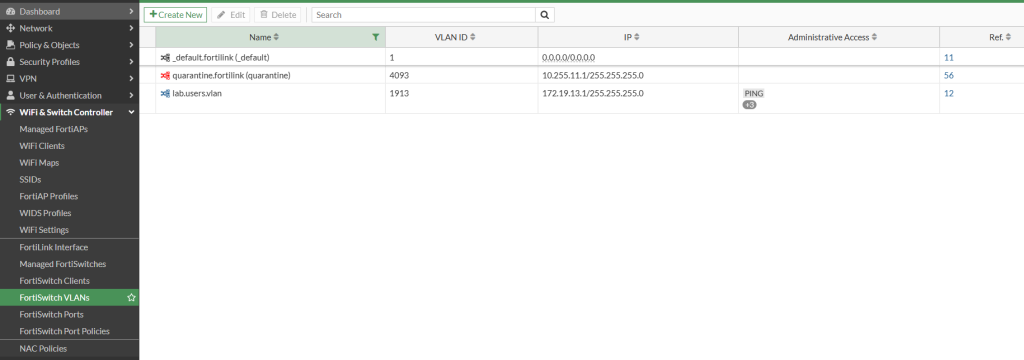Select FortiSwitch VLANs menu item
1024x360 pixels.
point(69,297)
